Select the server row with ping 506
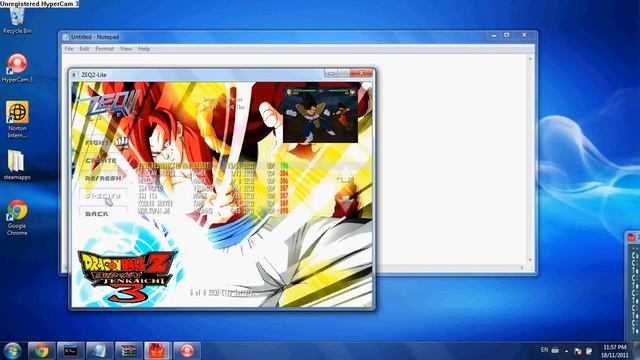Screen dimensions: 640x360 213,181
